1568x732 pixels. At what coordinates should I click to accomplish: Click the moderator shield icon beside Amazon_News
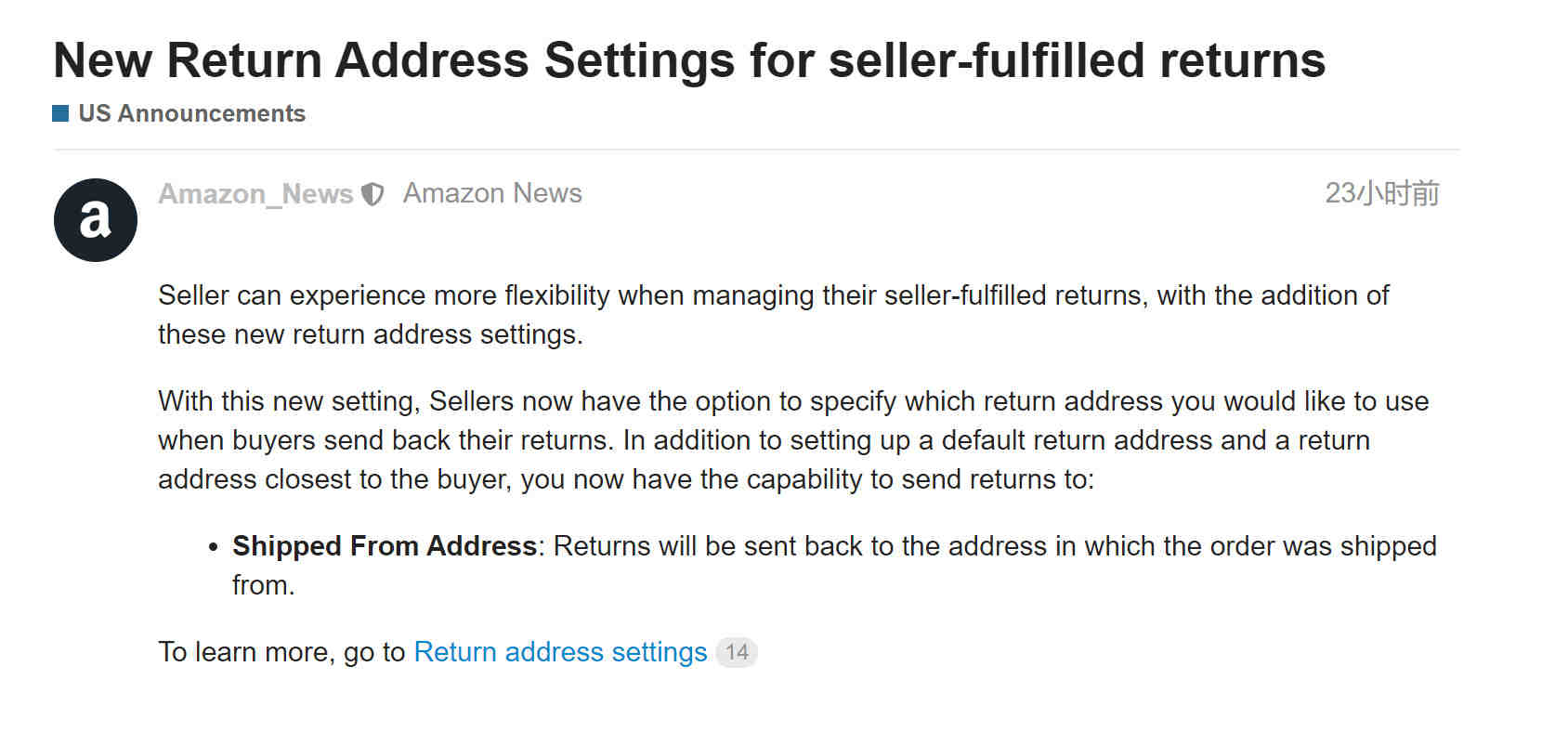(x=372, y=194)
